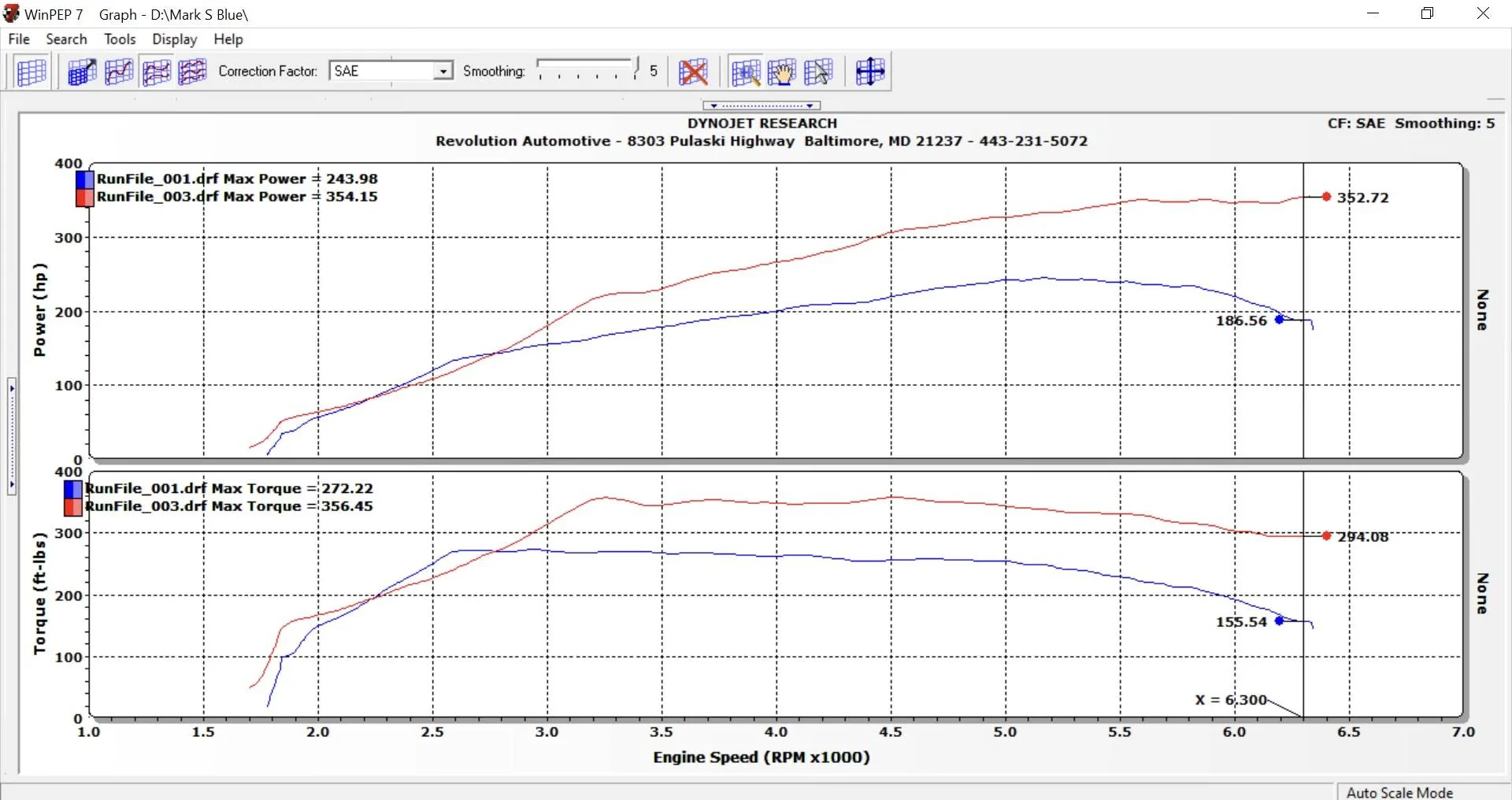This screenshot has width=1512, height=800.
Task: Click the 'Correction Factor:' toolbar label
Action: click(x=268, y=72)
